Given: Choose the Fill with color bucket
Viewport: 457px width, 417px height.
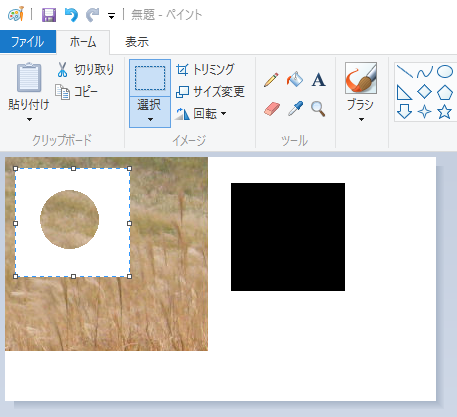Looking at the screenshot, I should [295, 80].
